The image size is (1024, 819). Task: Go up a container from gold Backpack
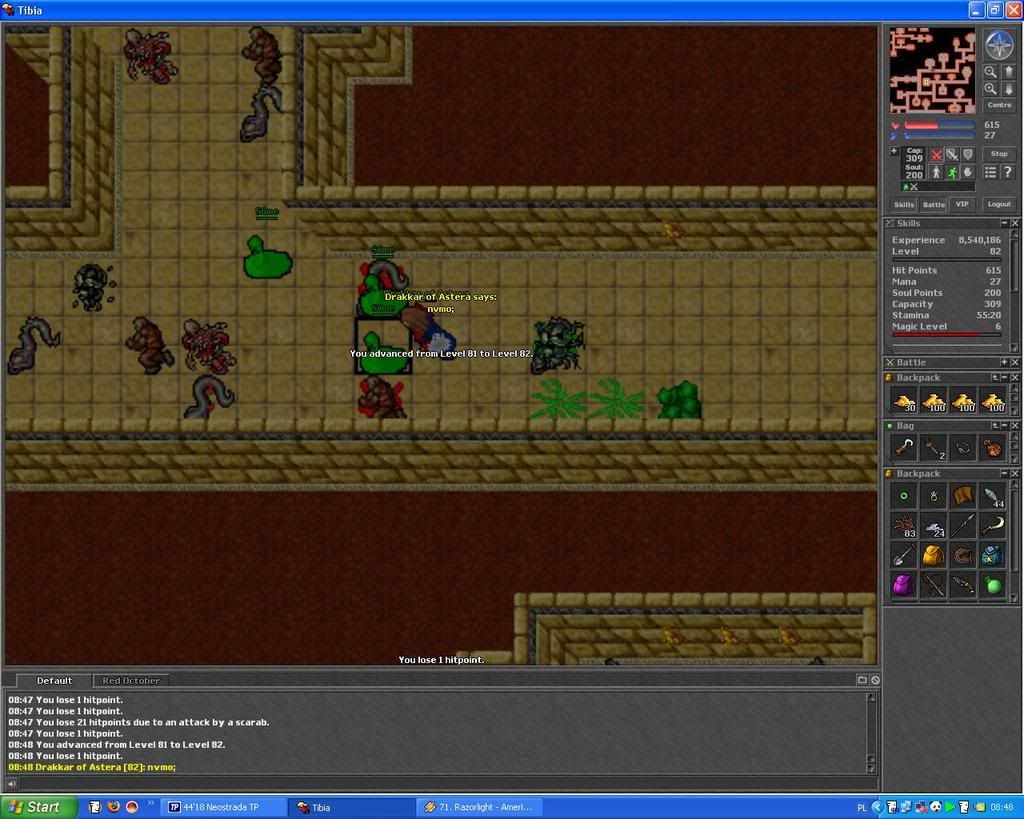(995, 377)
